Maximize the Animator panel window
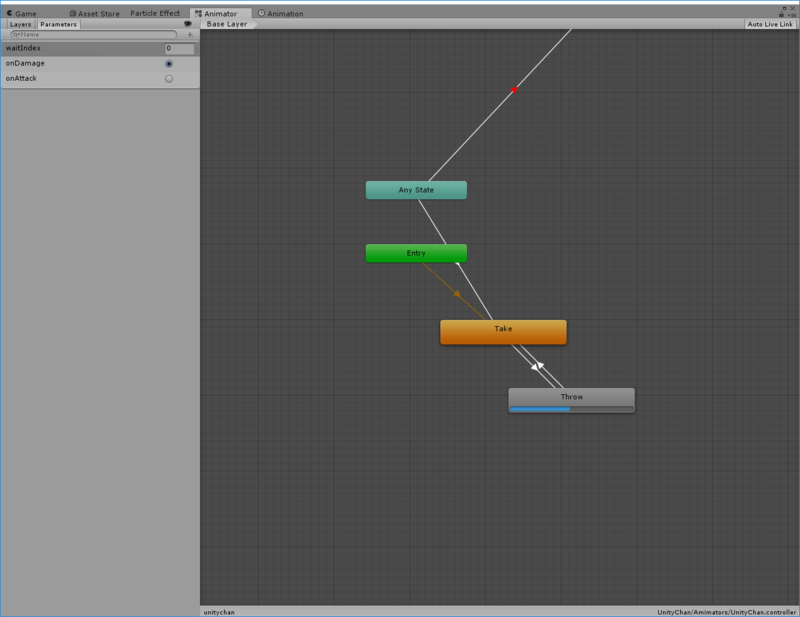Image resolution: width=800 pixels, height=617 pixels. [784, 8]
